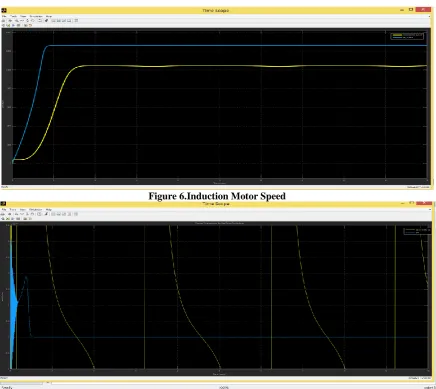Maximize the top Time Scope window

click(411, 10)
